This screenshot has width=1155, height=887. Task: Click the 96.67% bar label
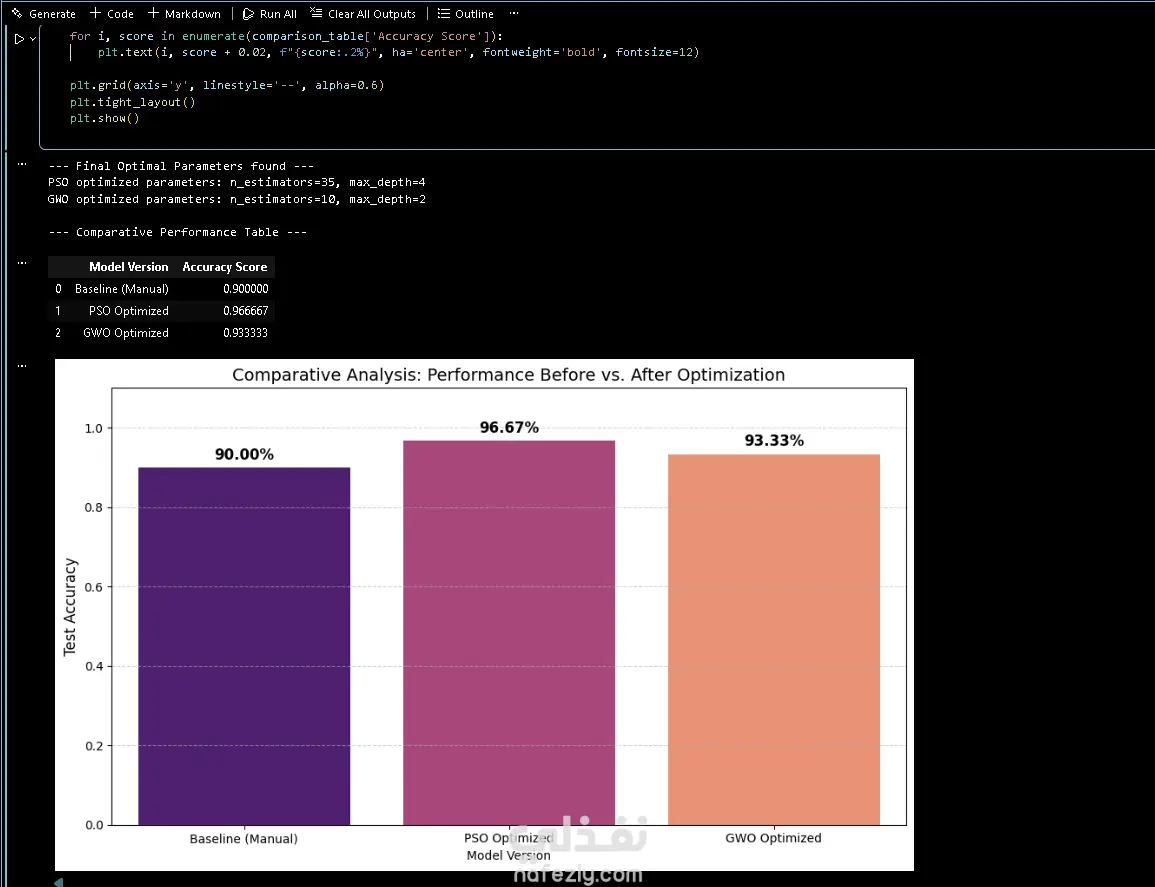click(x=509, y=427)
